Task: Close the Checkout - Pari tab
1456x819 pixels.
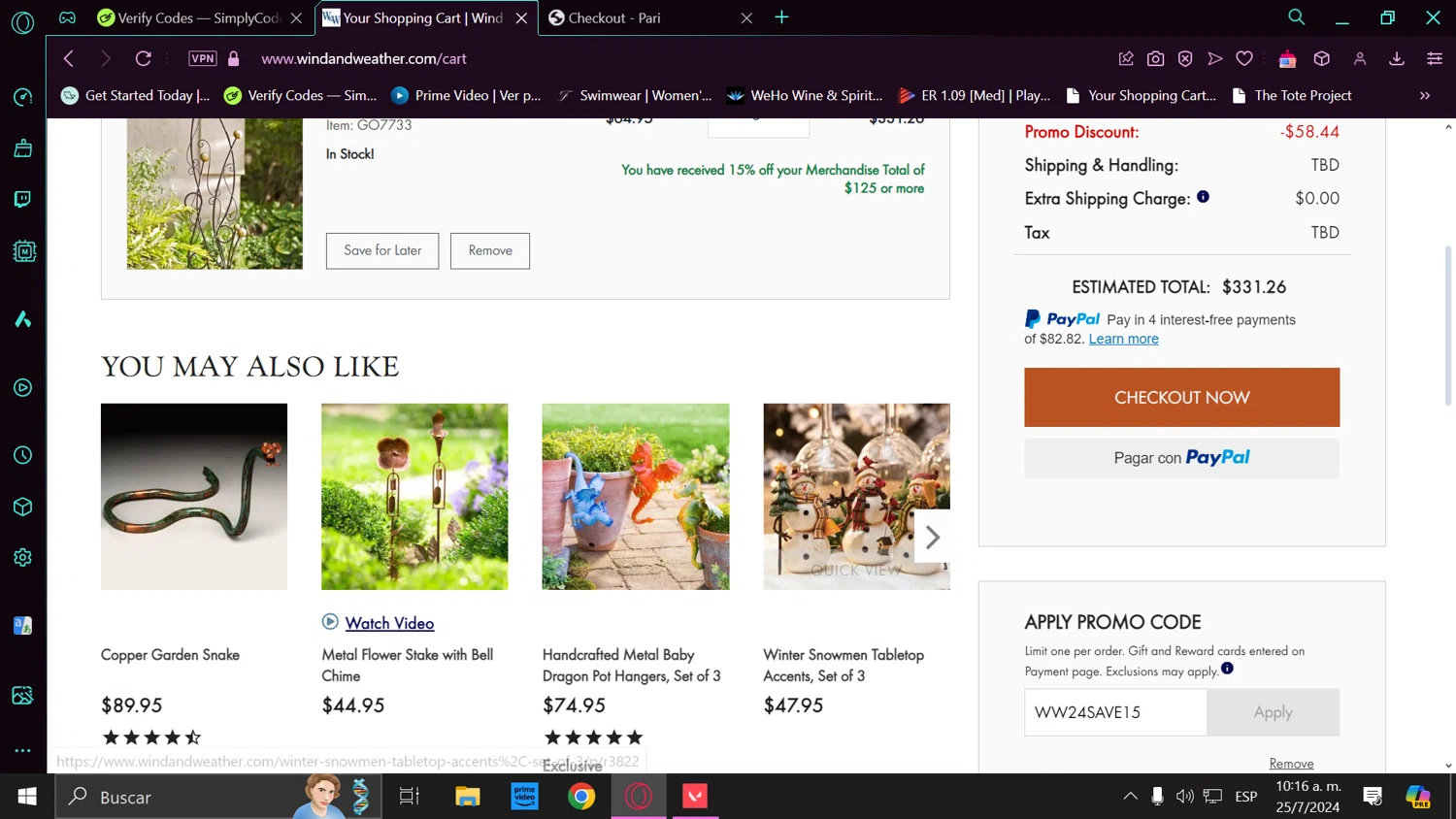Action: [x=746, y=18]
